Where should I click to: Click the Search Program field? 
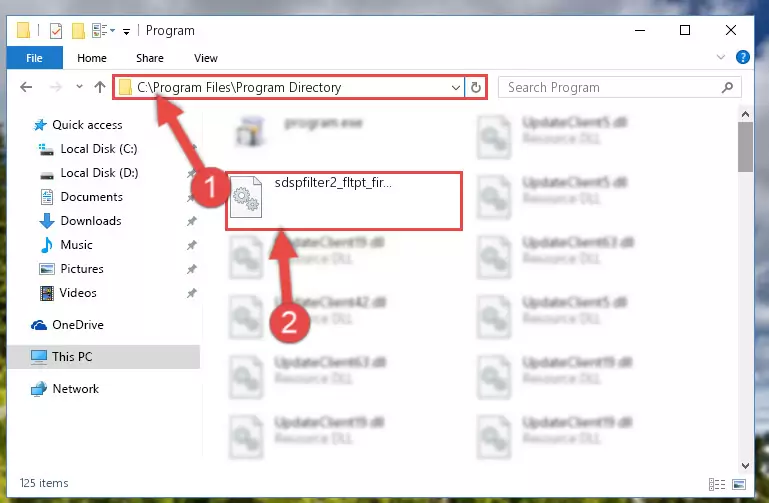click(619, 87)
